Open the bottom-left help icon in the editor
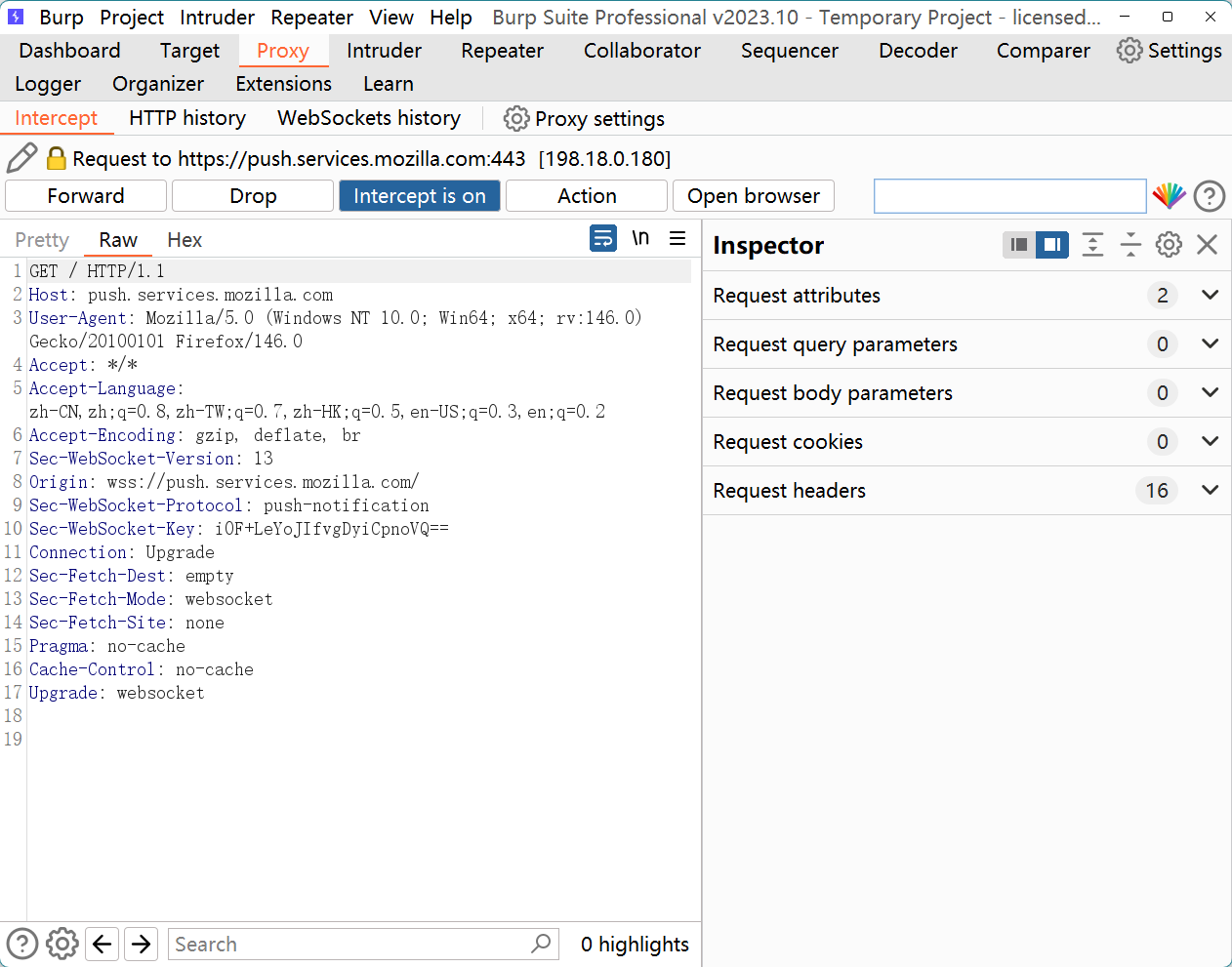 (22, 944)
